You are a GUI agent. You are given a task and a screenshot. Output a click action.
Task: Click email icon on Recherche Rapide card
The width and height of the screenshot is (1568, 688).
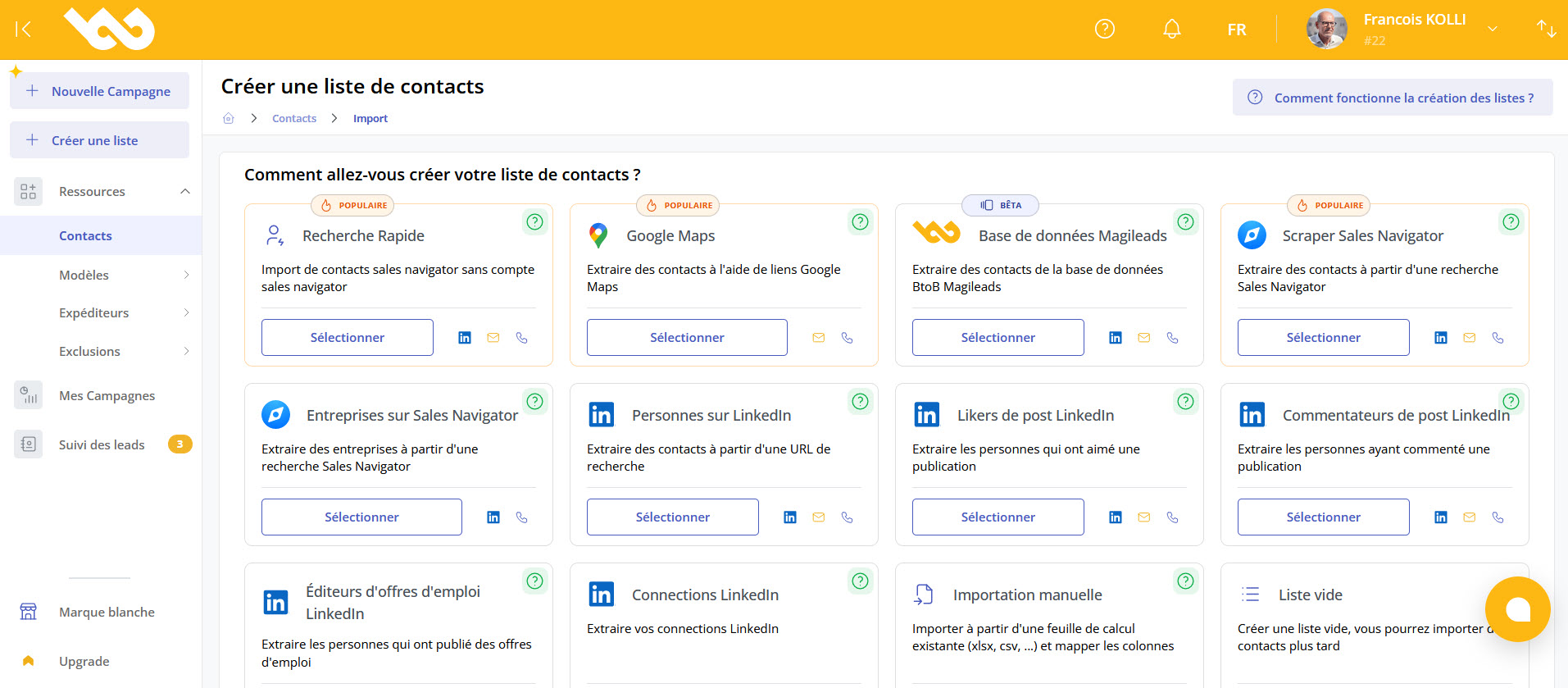[493, 338]
